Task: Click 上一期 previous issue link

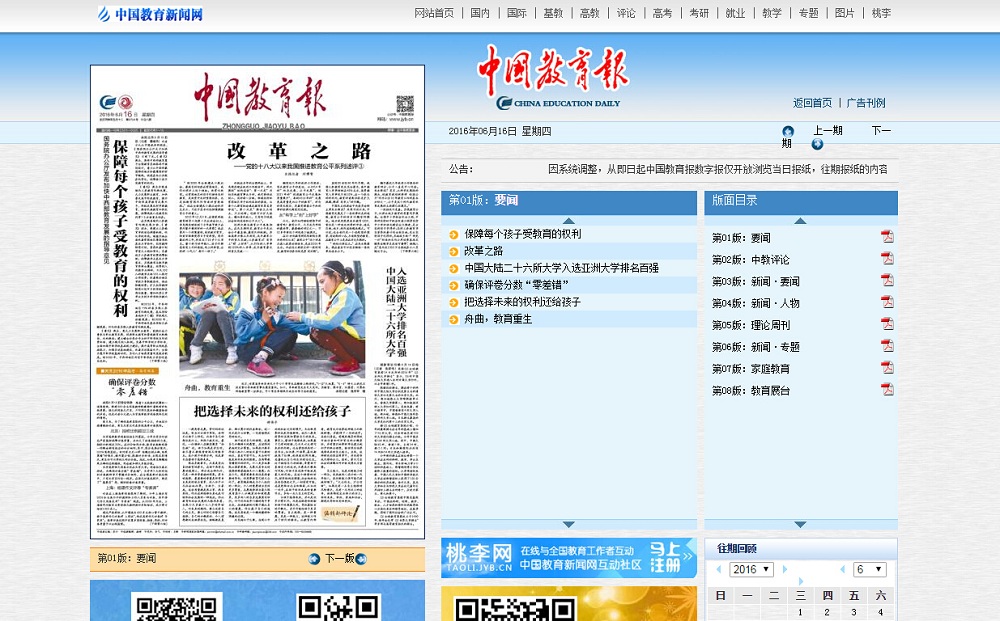Action: pyautogui.click(x=828, y=131)
